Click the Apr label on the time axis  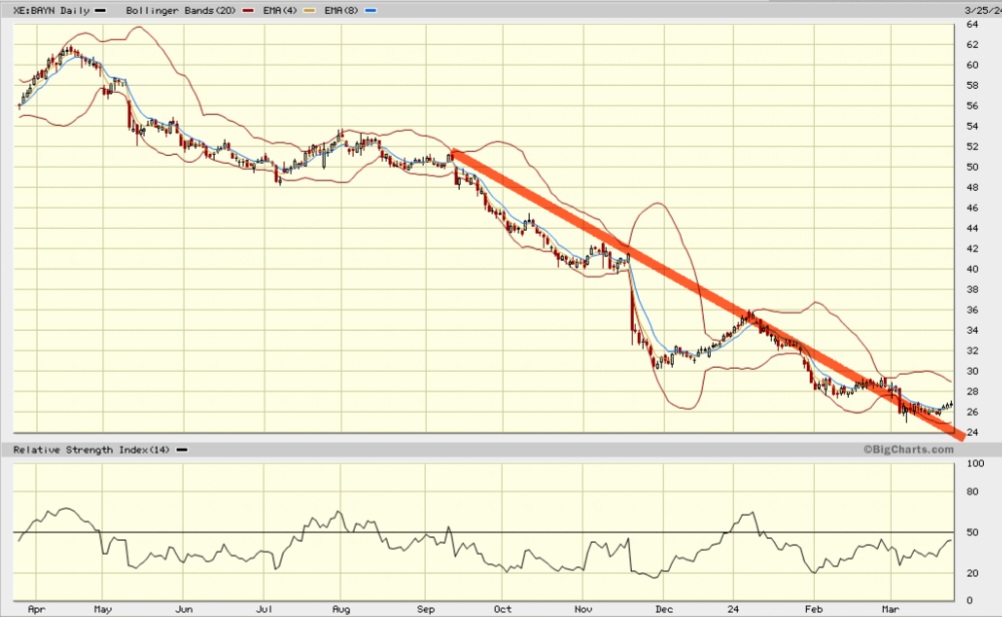pos(37,608)
